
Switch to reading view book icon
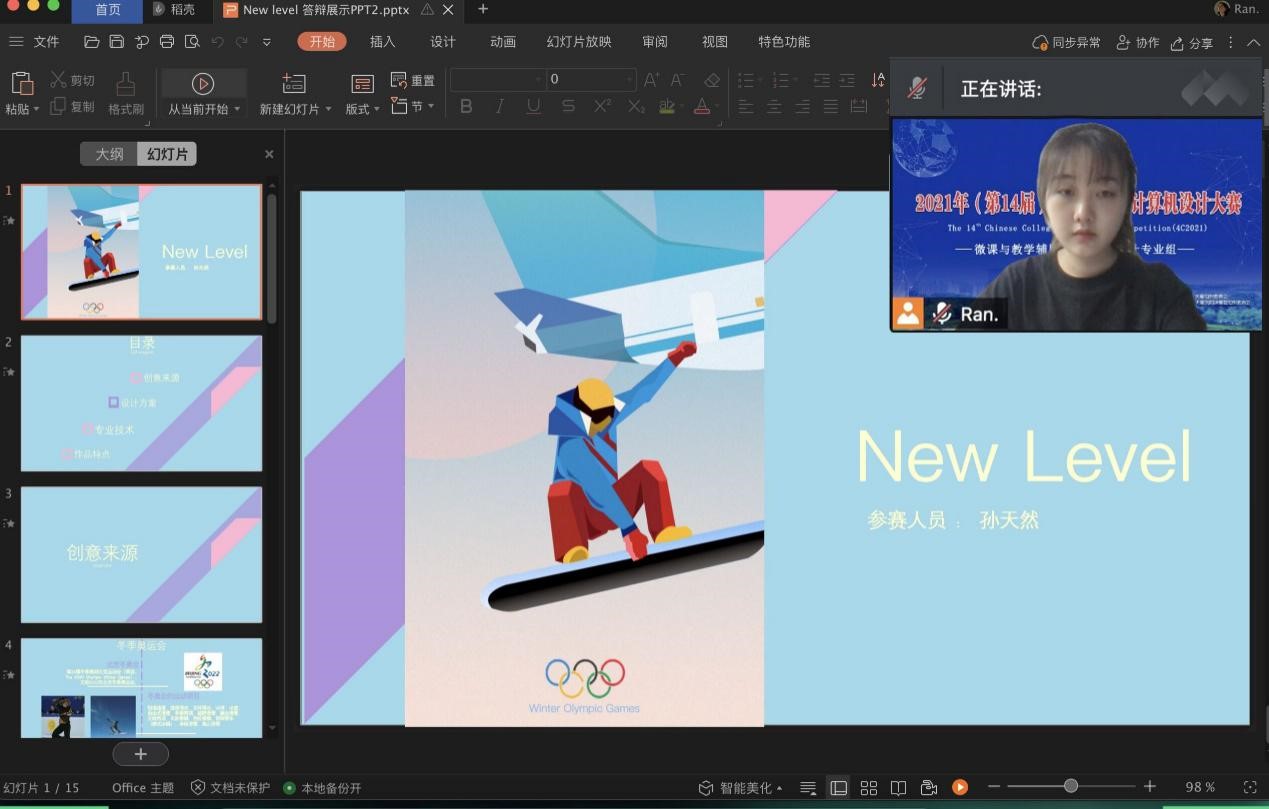(898, 788)
